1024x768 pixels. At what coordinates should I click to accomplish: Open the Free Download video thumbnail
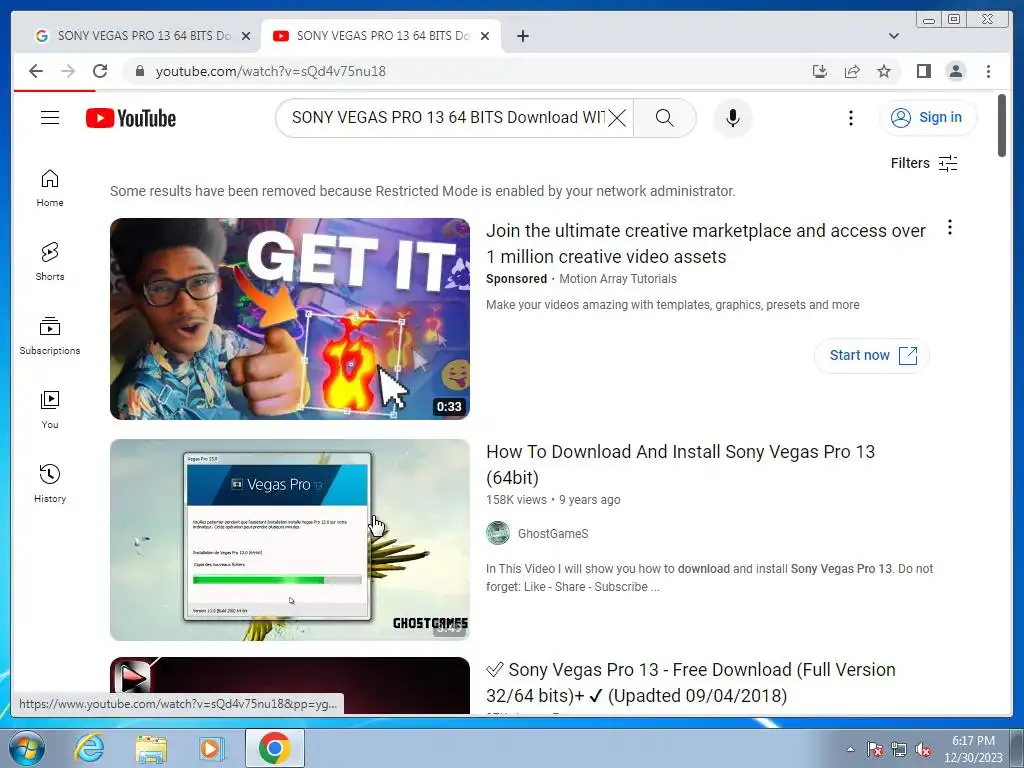click(x=289, y=685)
